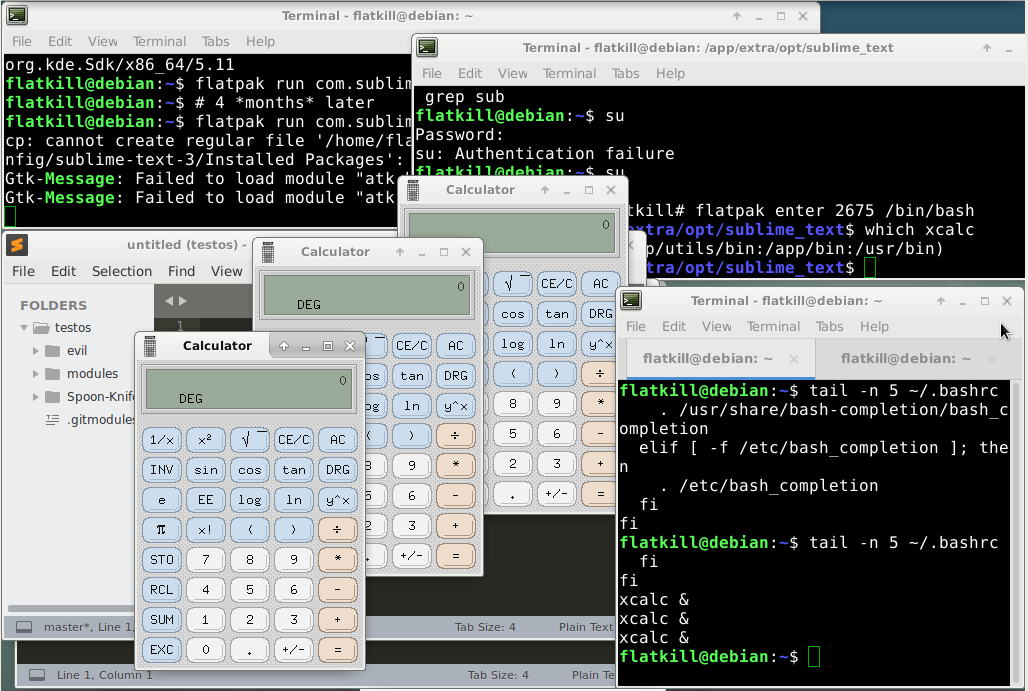Image resolution: width=1028 pixels, height=691 pixels.
Task: Click the AC key in front Calculator
Action: 337,439
